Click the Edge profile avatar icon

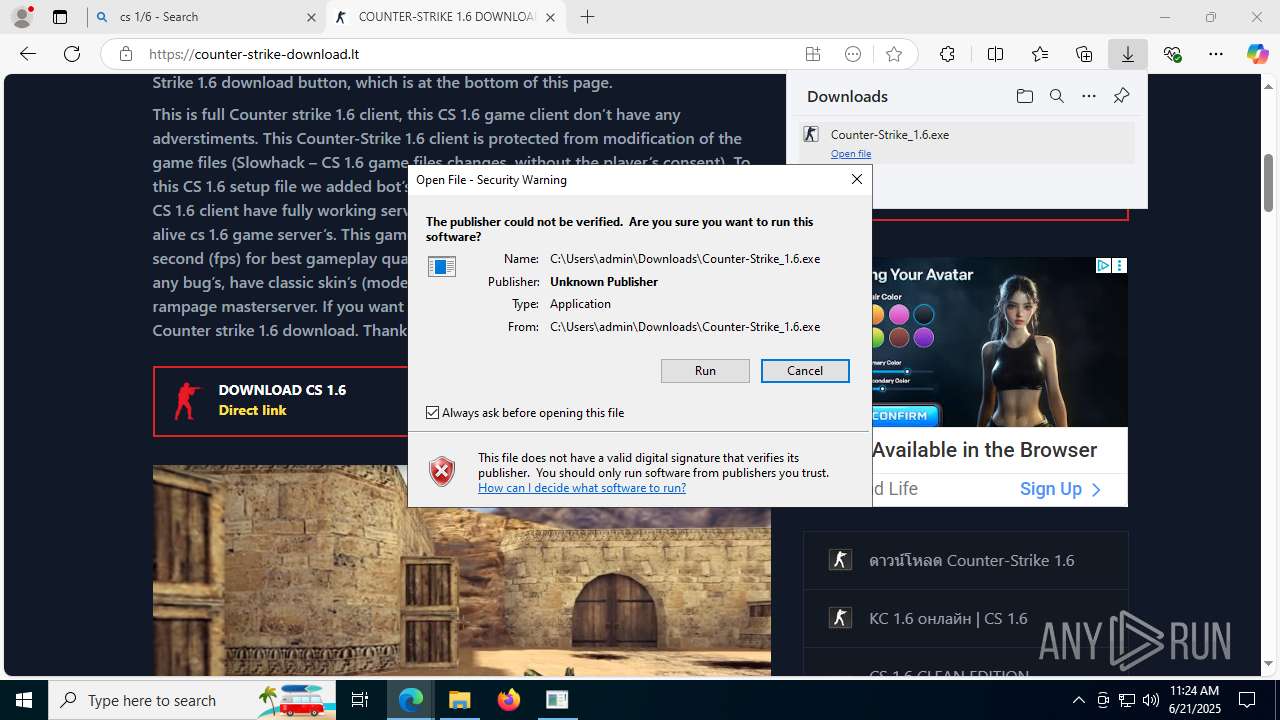tap(21, 17)
